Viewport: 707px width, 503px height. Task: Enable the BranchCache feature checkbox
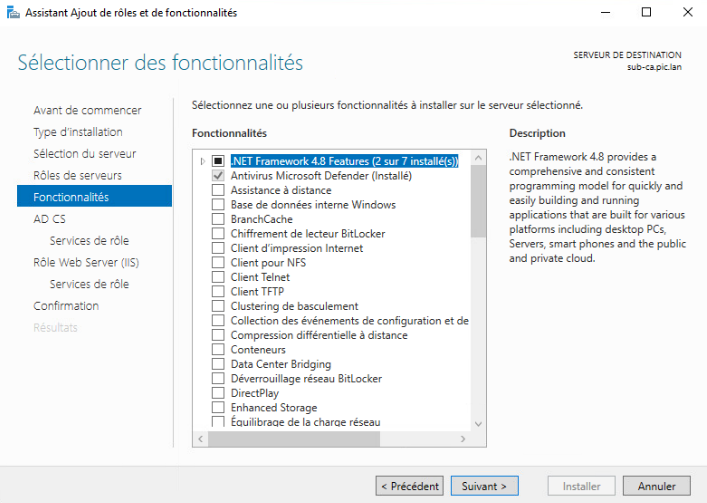click(x=218, y=219)
